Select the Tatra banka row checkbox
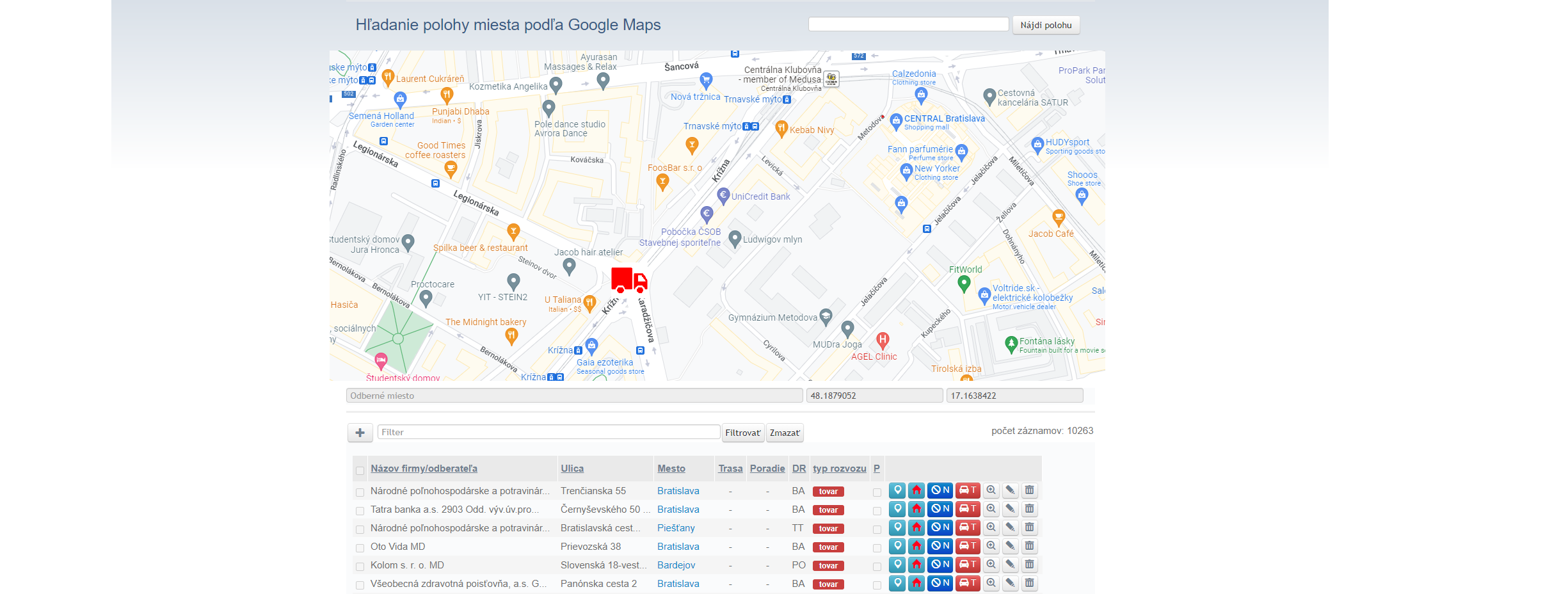This screenshot has height=594, width=1568. click(360, 511)
